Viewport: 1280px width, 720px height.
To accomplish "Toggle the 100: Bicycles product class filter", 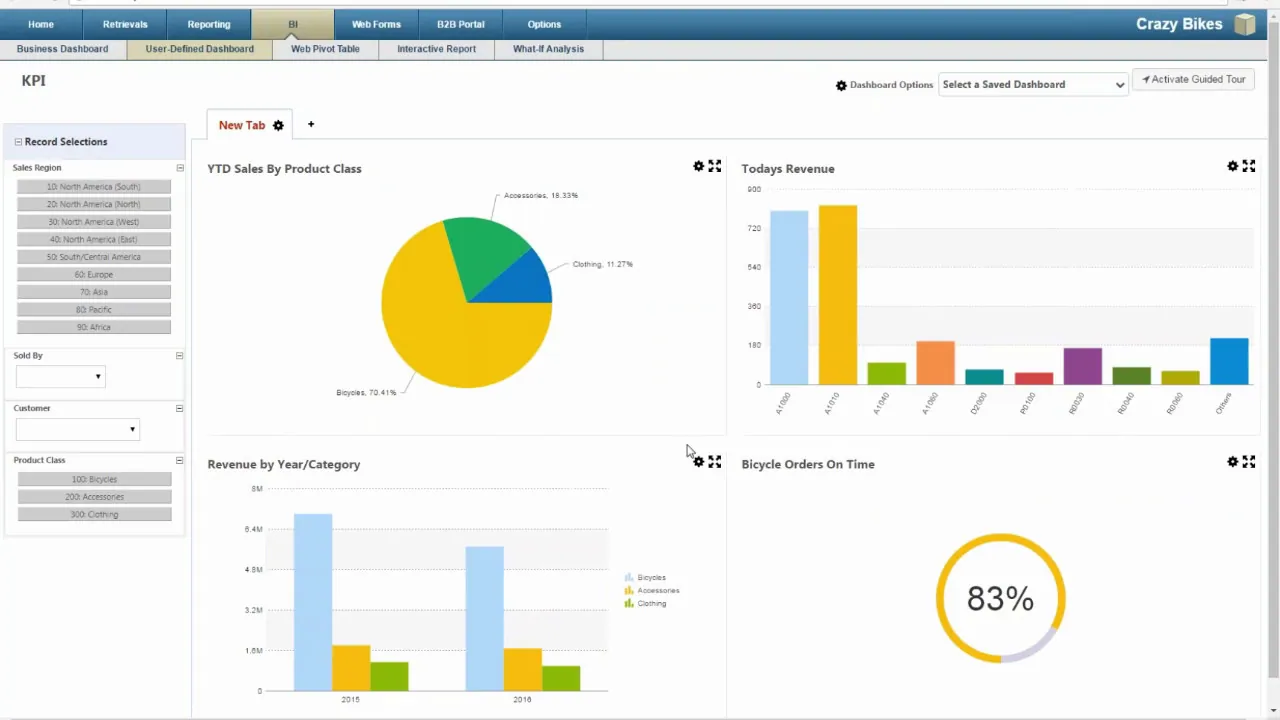I will point(94,479).
